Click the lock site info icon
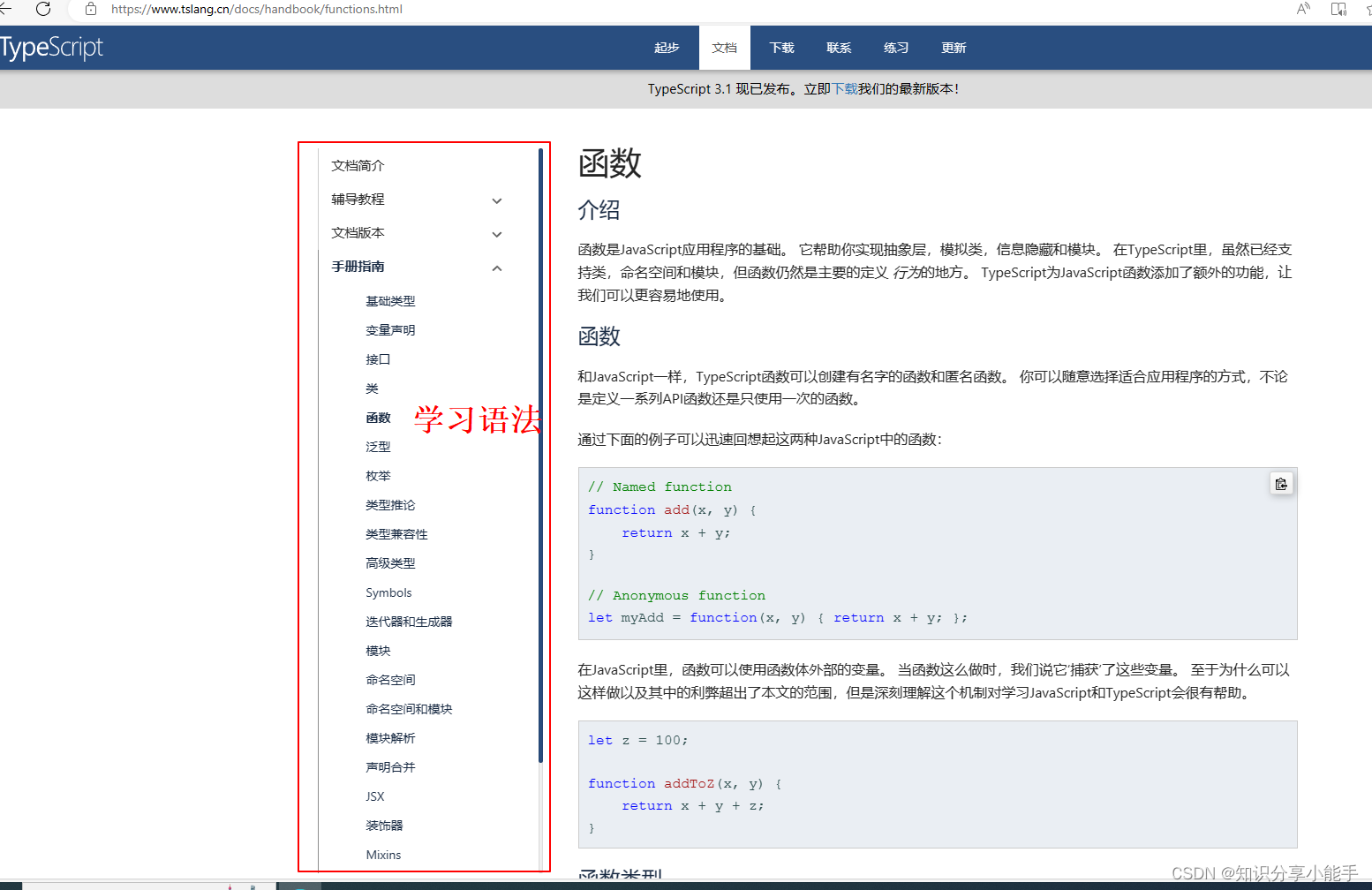 click(91, 9)
